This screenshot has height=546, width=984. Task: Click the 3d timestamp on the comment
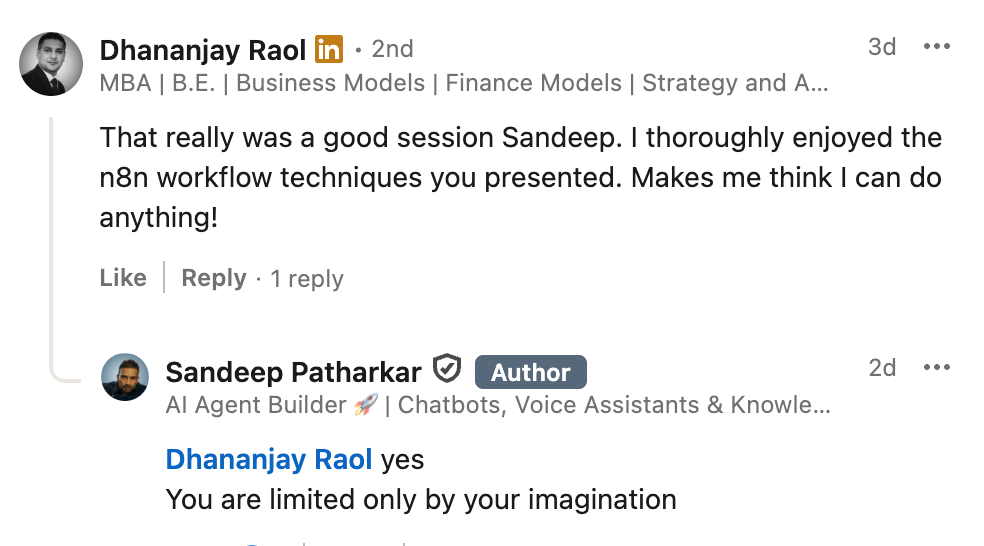pyautogui.click(x=882, y=47)
